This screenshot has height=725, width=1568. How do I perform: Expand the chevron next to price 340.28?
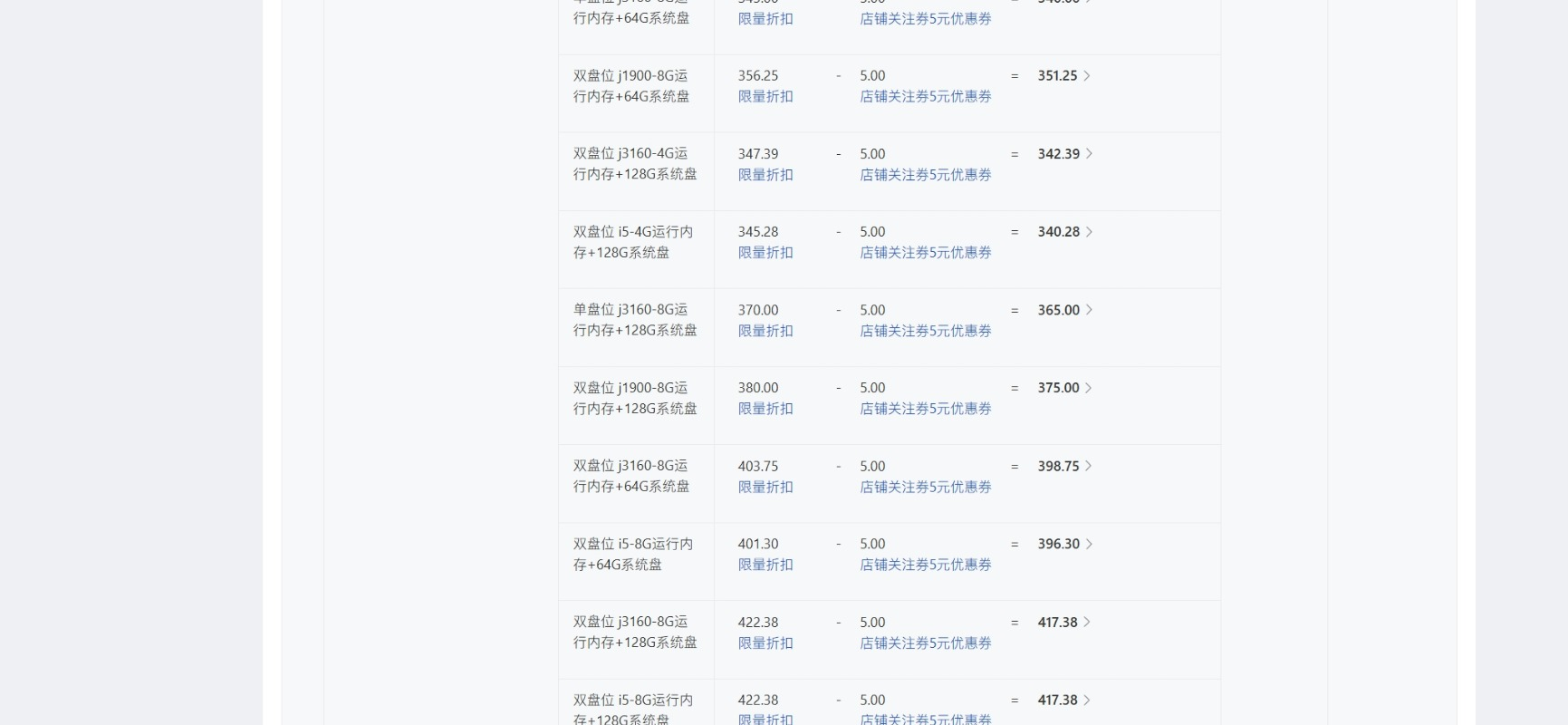click(x=1089, y=232)
